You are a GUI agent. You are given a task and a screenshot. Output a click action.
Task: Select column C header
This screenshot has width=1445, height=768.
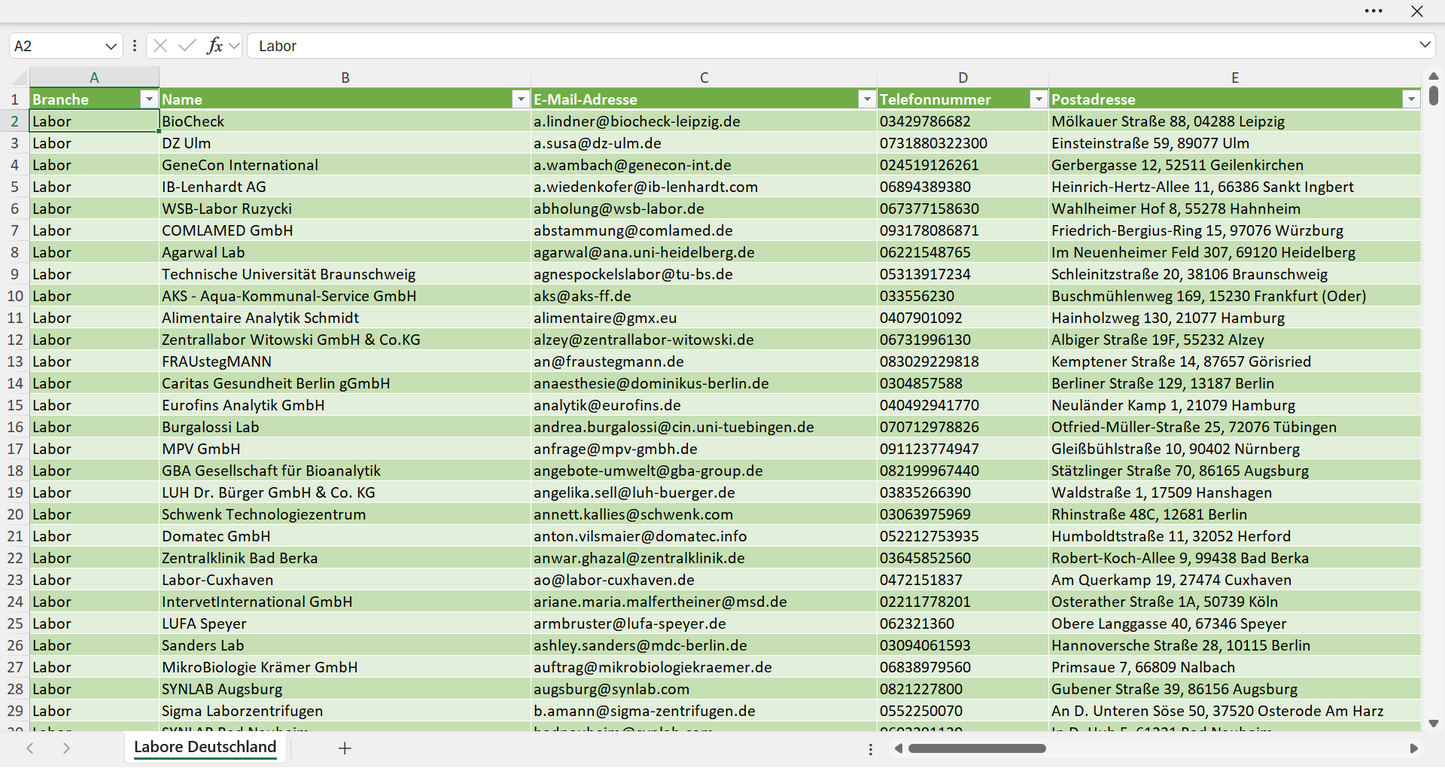(704, 77)
